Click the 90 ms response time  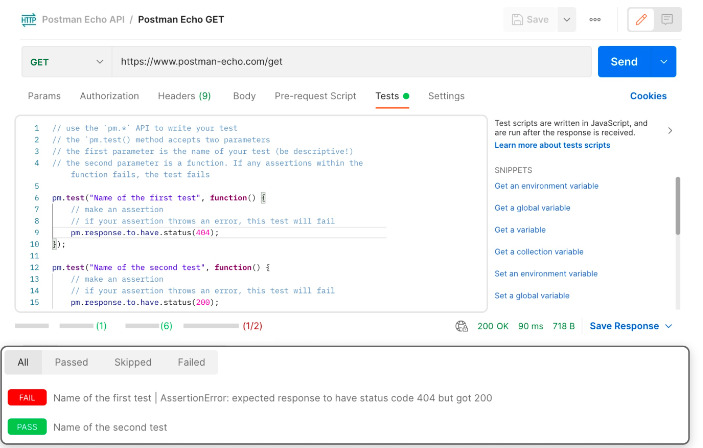tap(530, 326)
